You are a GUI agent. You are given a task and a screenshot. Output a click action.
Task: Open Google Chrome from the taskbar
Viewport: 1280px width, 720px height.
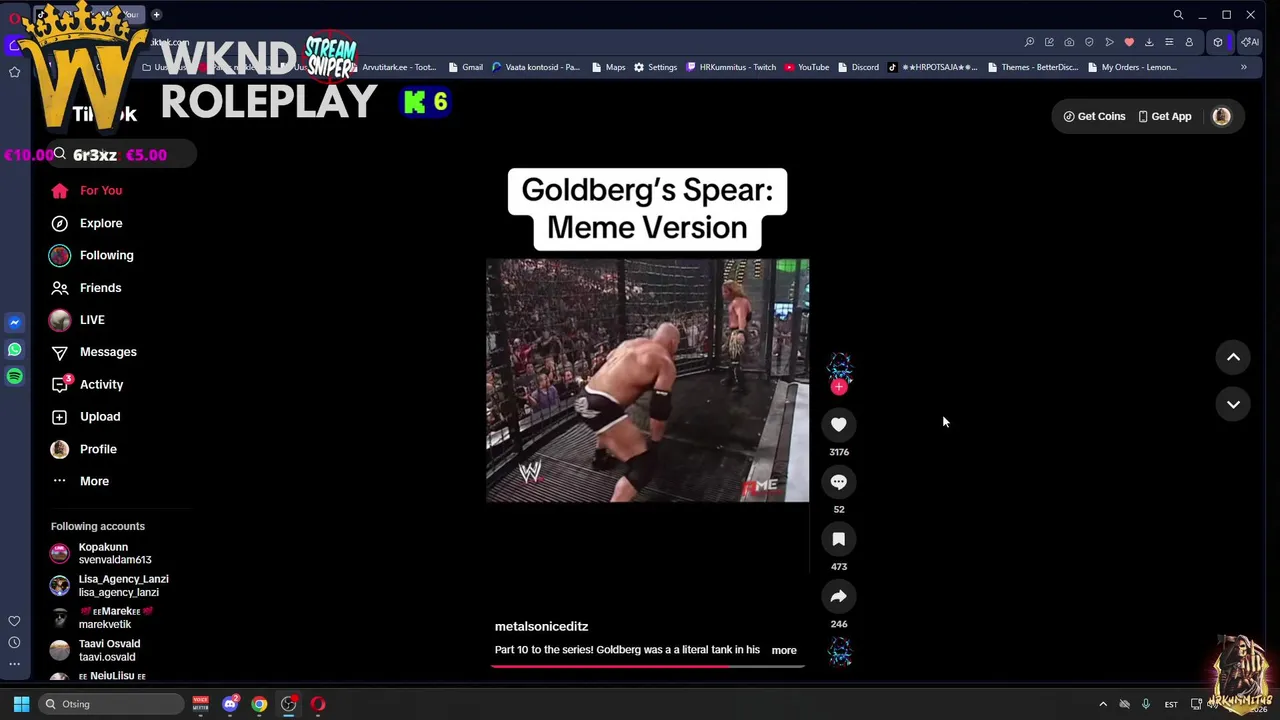coord(259,704)
